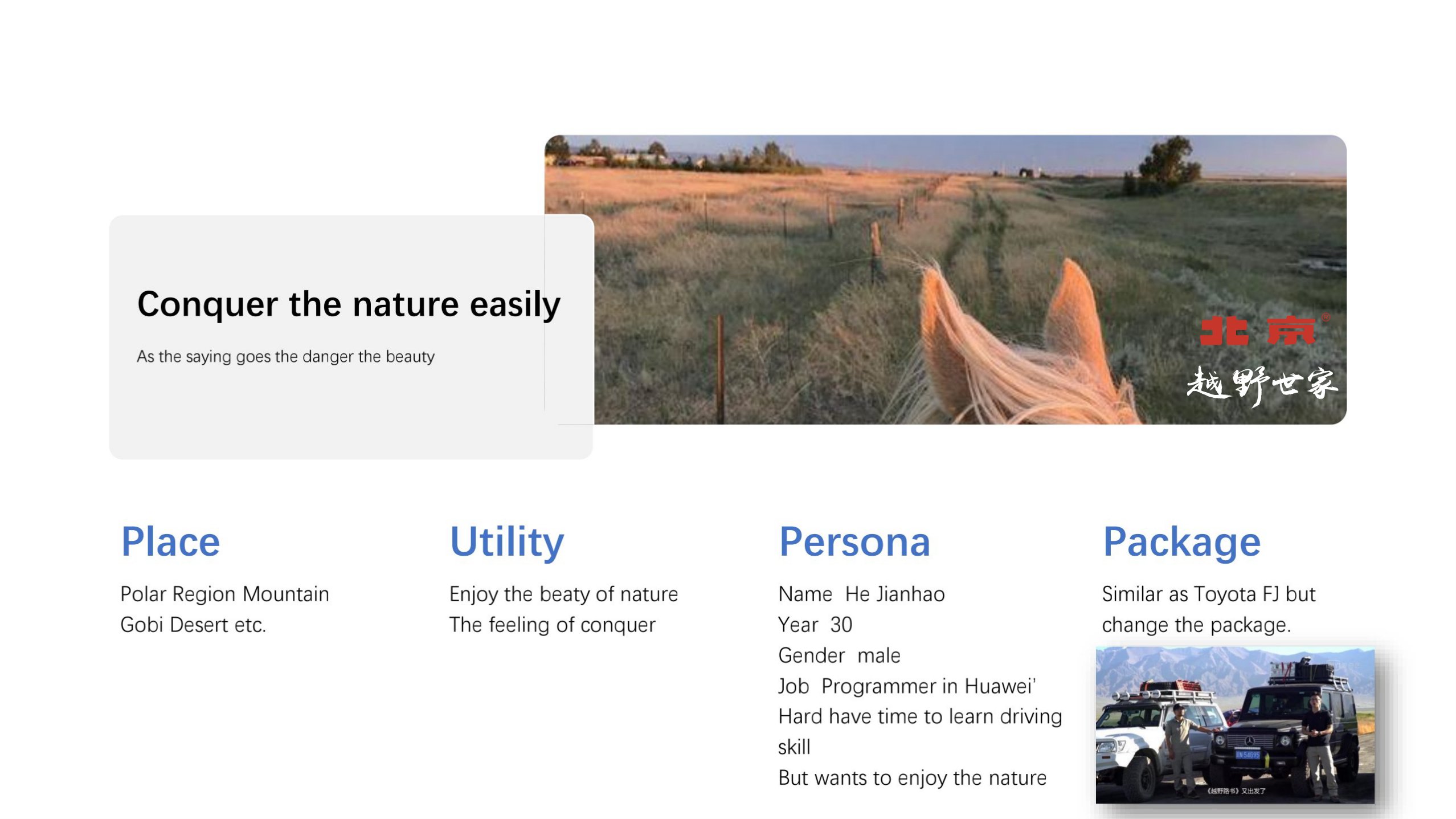Image resolution: width=1456 pixels, height=819 pixels.
Task: Click 'Polar Region Mountain' text
Action: coord(224,594)
